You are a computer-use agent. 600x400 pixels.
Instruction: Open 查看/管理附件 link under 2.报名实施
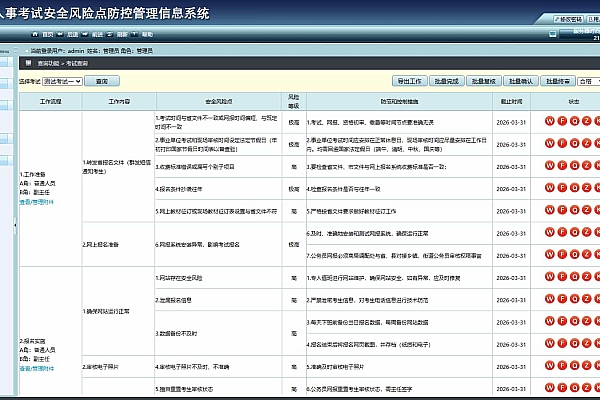(37, 369)
